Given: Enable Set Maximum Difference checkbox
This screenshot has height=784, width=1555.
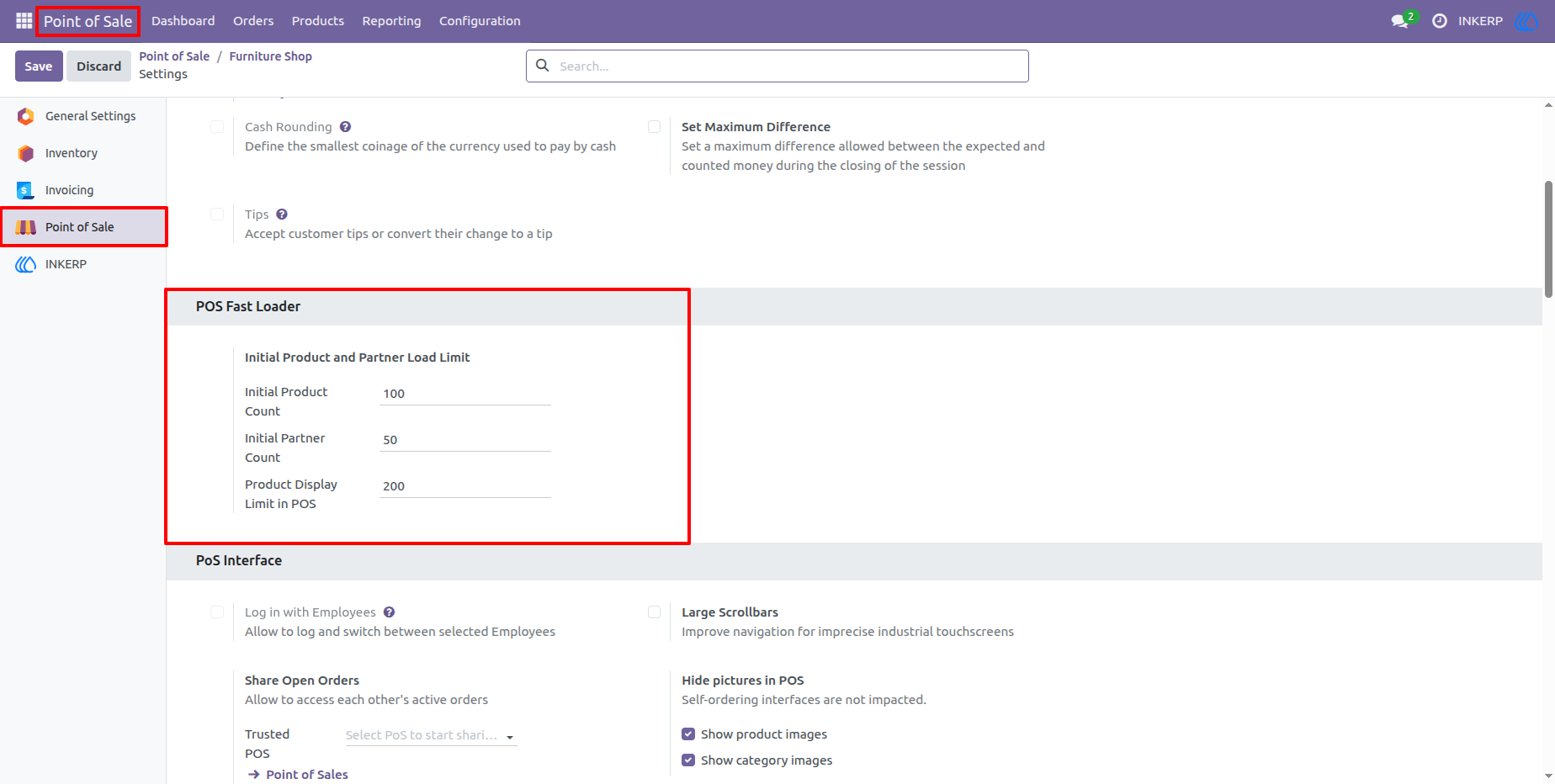Looking at the screenshot, I should [654, 127].
